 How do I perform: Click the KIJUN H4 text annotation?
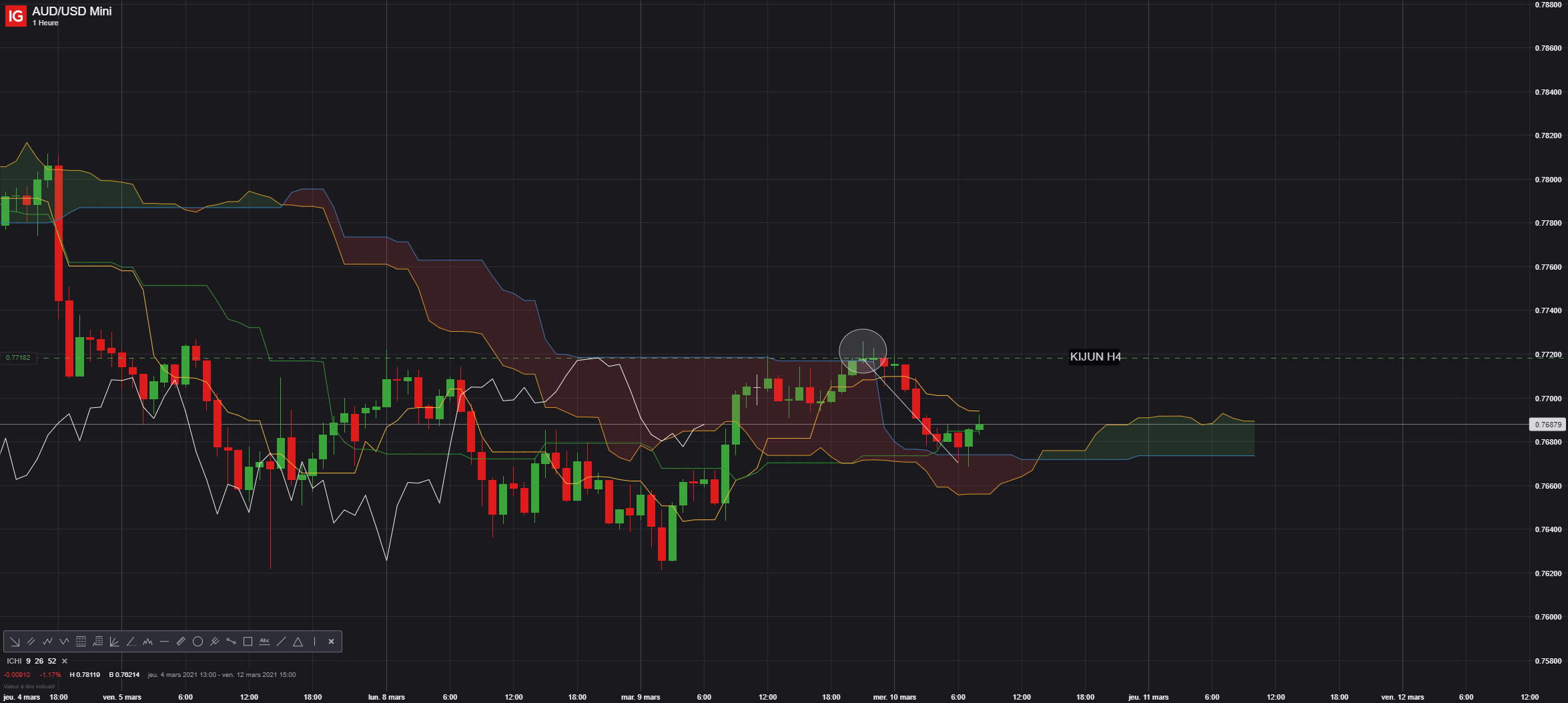(1095, 357)
